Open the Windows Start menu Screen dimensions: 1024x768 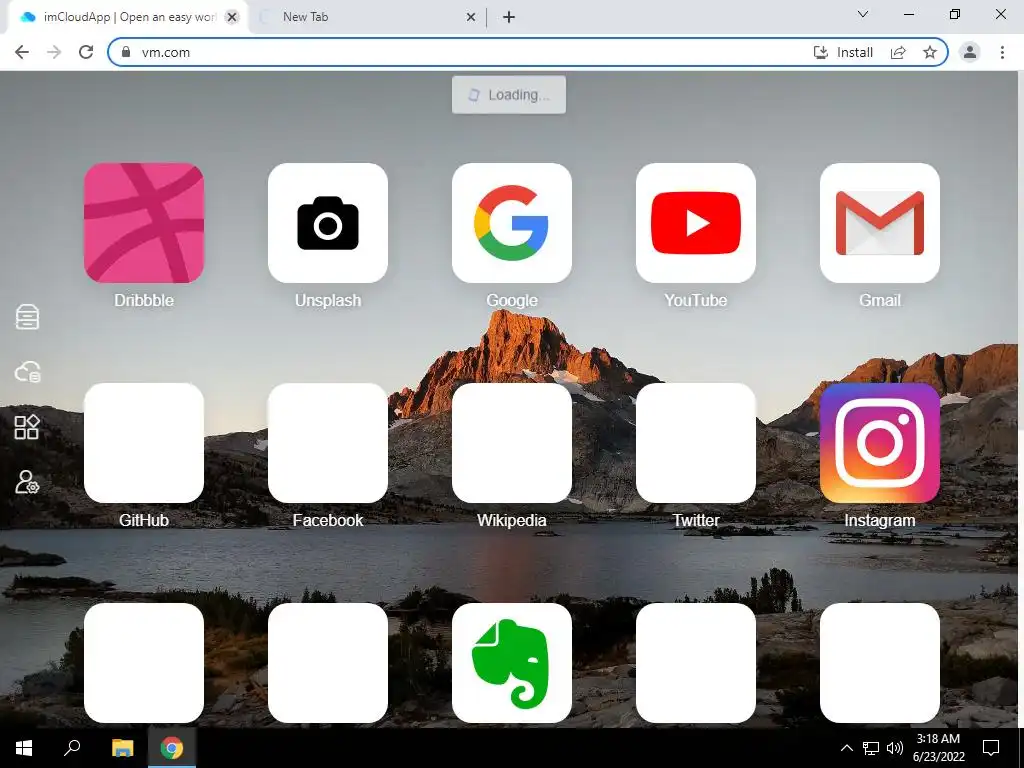(x=24, y=748)
